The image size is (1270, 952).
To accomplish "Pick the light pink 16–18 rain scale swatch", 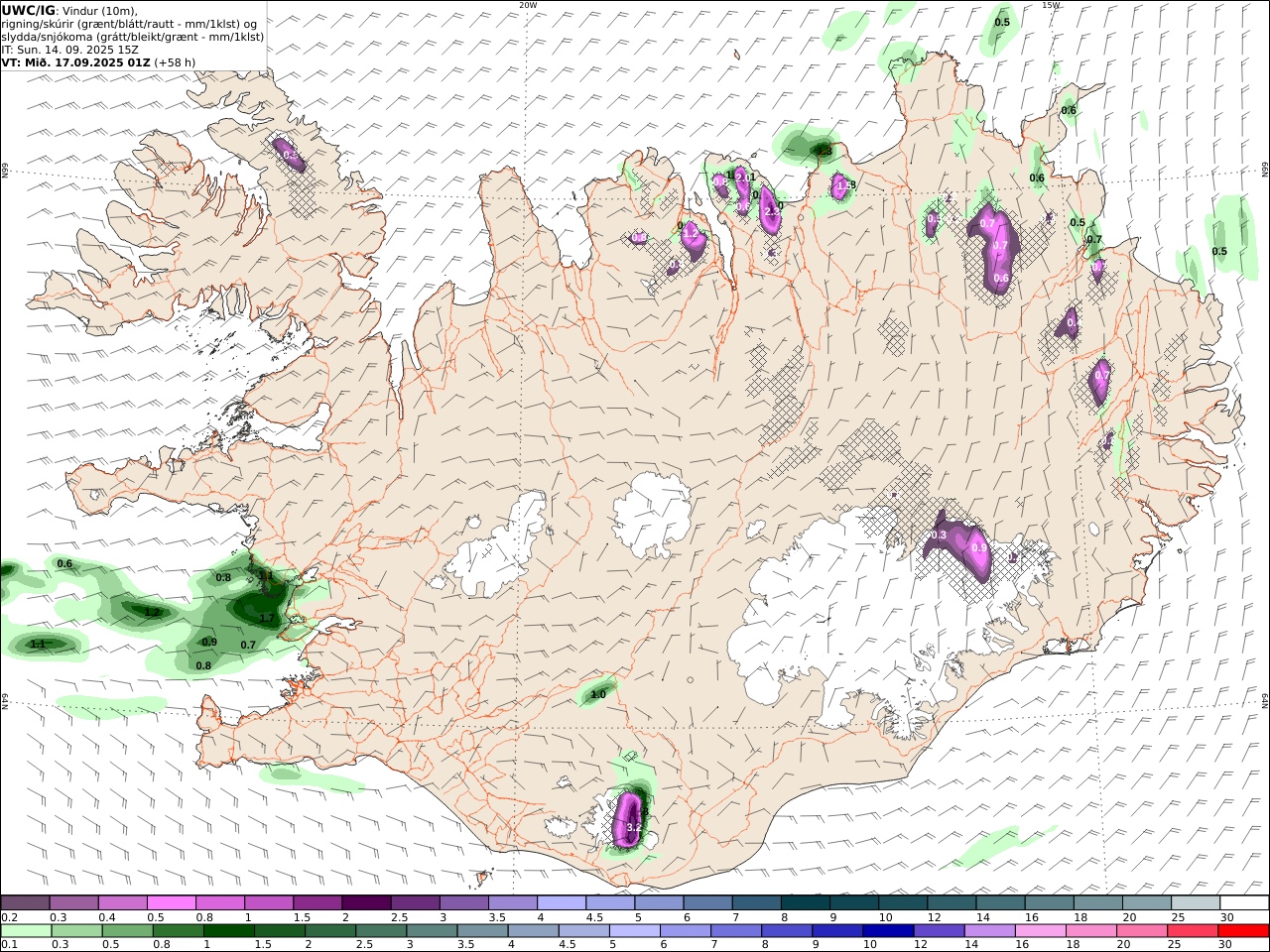I will tap(1040, 931).
